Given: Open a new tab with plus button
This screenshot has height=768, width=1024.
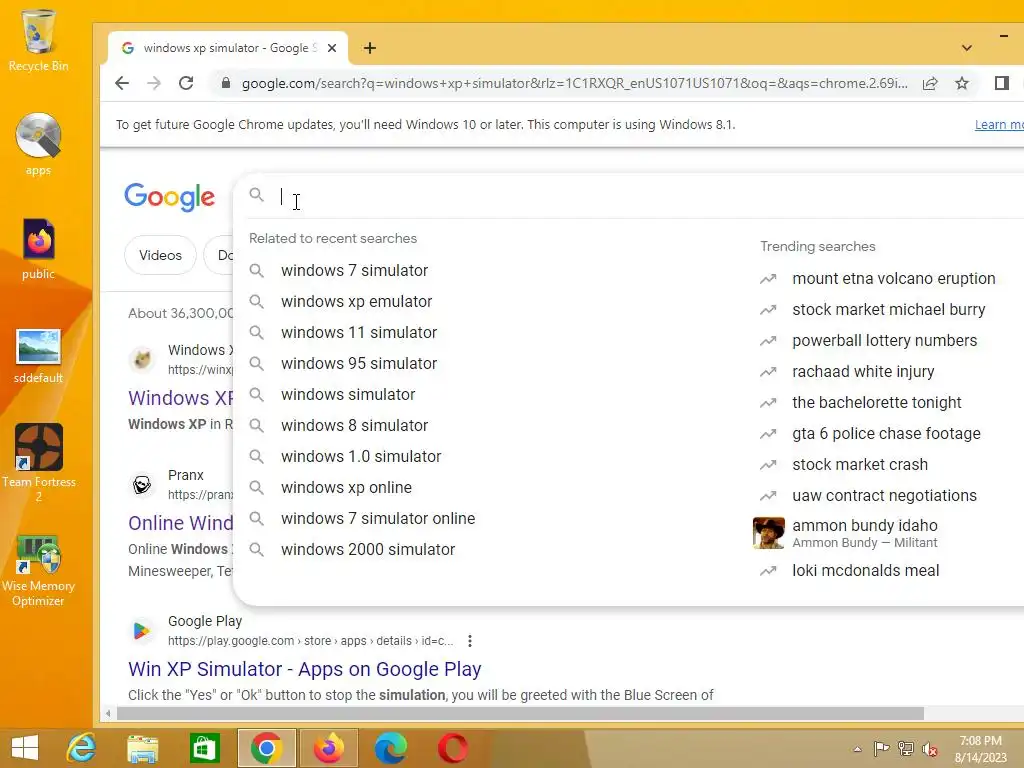Looking at the screenshot, I should [x=370, y=48].
